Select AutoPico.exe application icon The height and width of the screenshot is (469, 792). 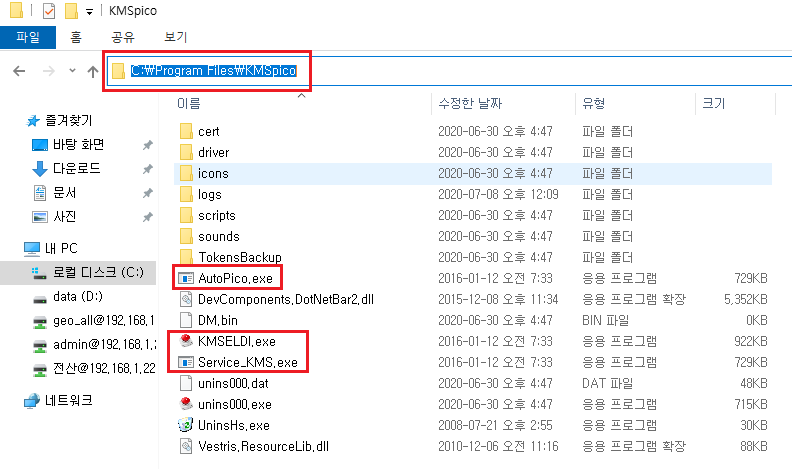[x=186, y=278]
